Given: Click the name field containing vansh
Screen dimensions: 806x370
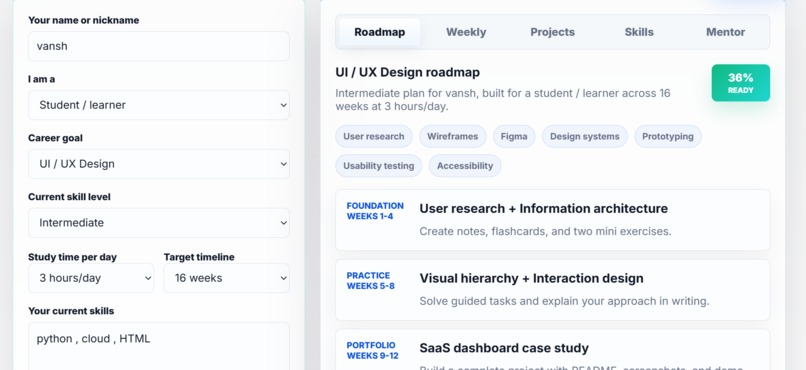Looking at the screenshot, I should point(159,46).
